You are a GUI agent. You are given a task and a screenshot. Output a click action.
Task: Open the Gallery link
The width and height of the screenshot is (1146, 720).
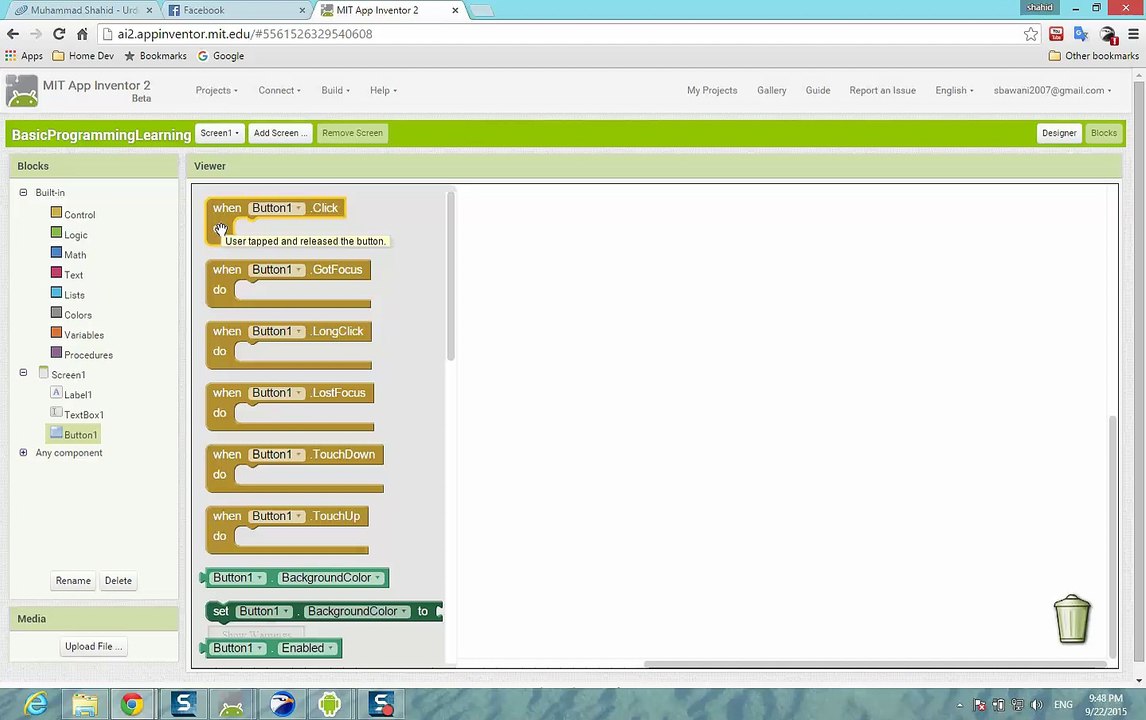pos(772,91)
